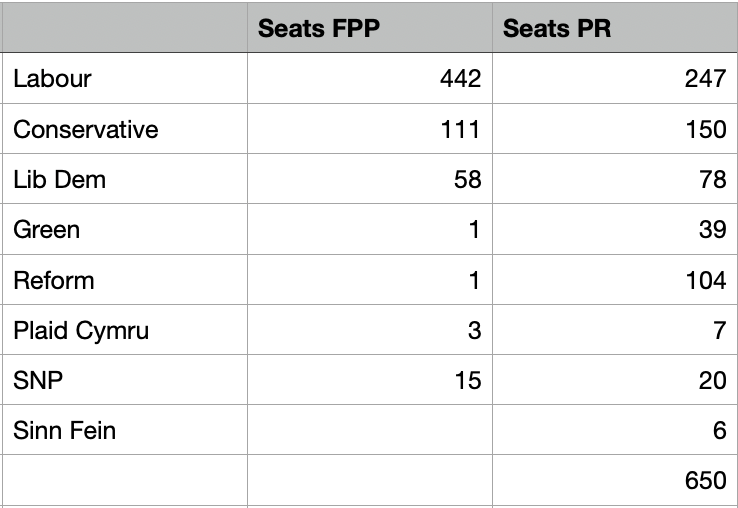Click the SNP label cell
The width and height of the screenshot is (738, 508).
[125, 380]
